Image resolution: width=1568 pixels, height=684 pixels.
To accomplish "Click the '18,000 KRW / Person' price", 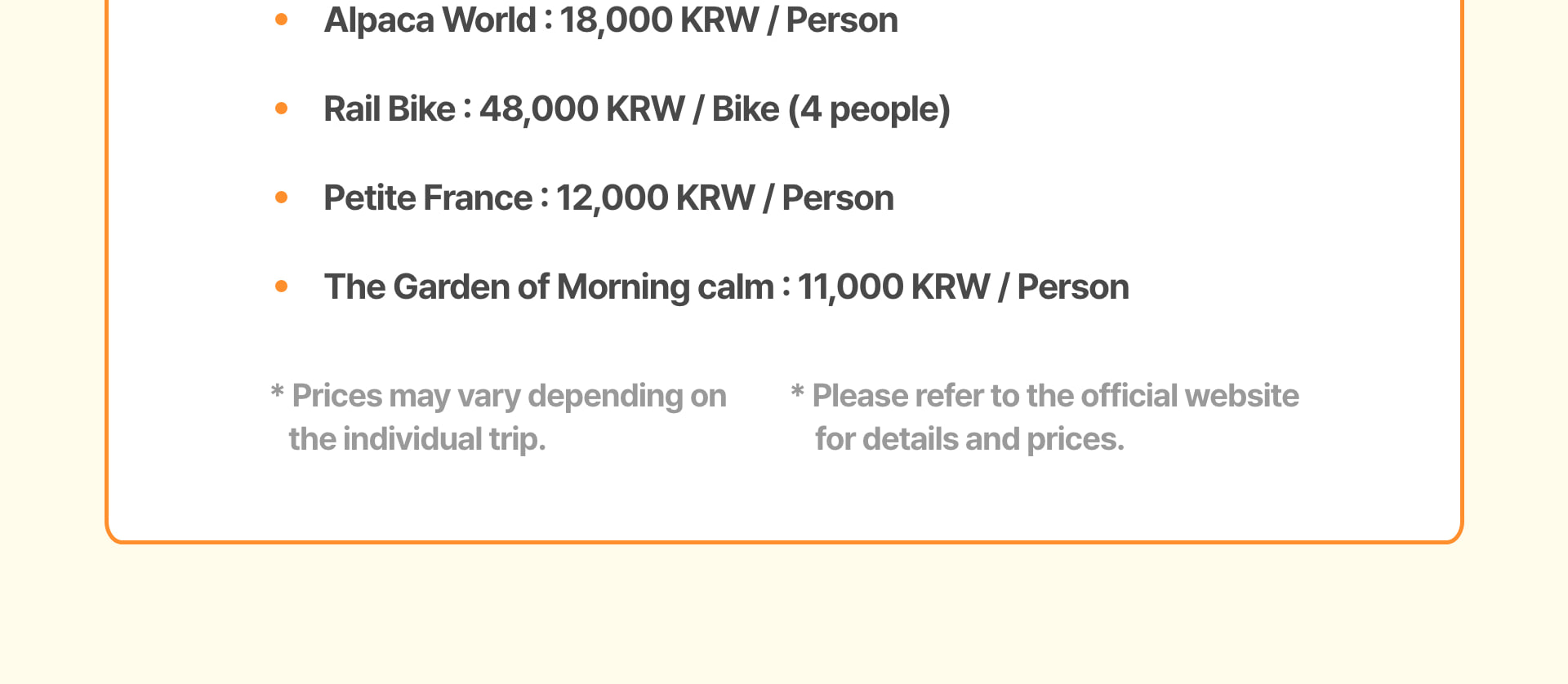I will tap(728, 20).
